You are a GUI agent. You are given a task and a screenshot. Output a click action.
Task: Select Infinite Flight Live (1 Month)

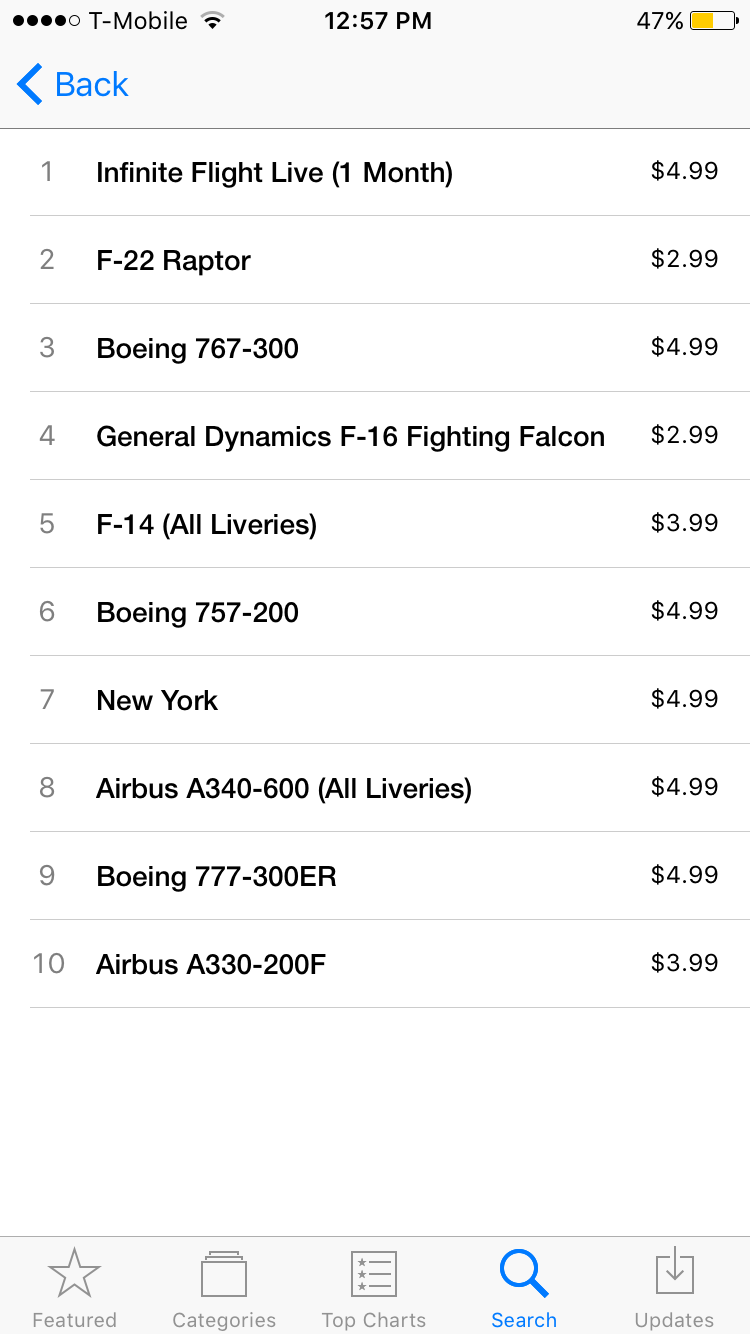pyautogui.click(x=274, y=173)
